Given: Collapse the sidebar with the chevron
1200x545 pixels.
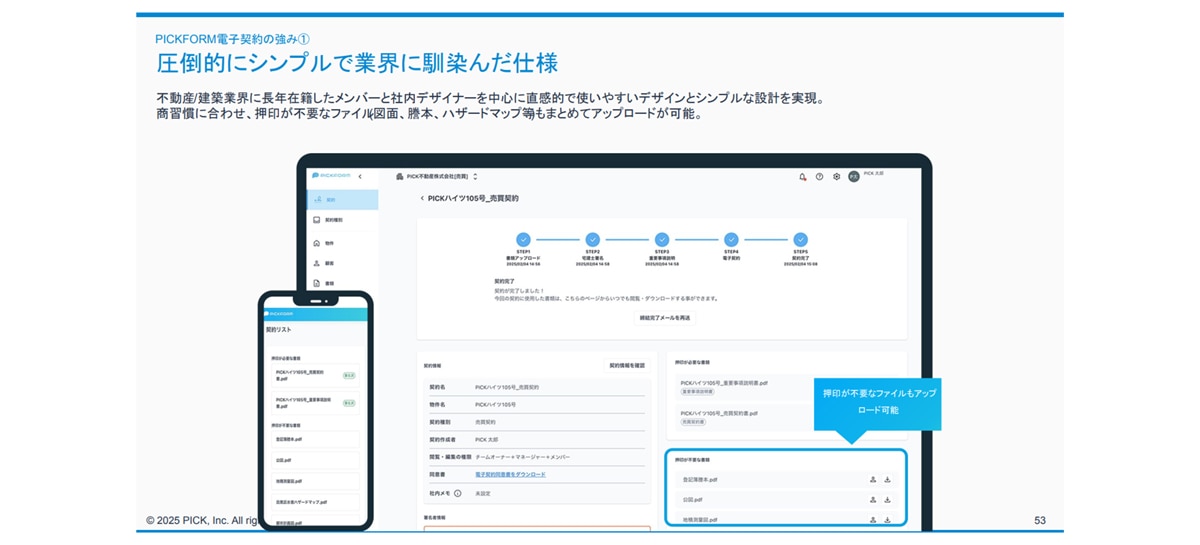Looking at the screenshot, I should coord(360,176).
